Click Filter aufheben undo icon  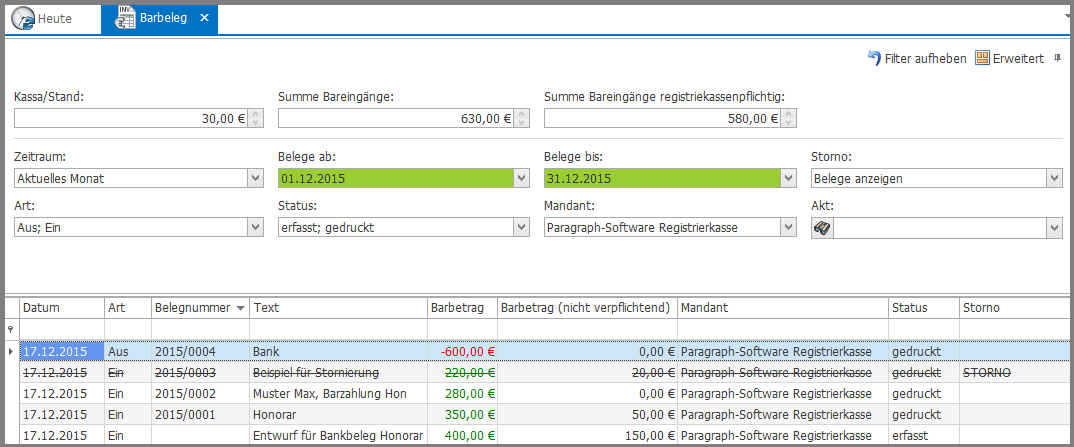pyautogui.click(x=874, y=58)
